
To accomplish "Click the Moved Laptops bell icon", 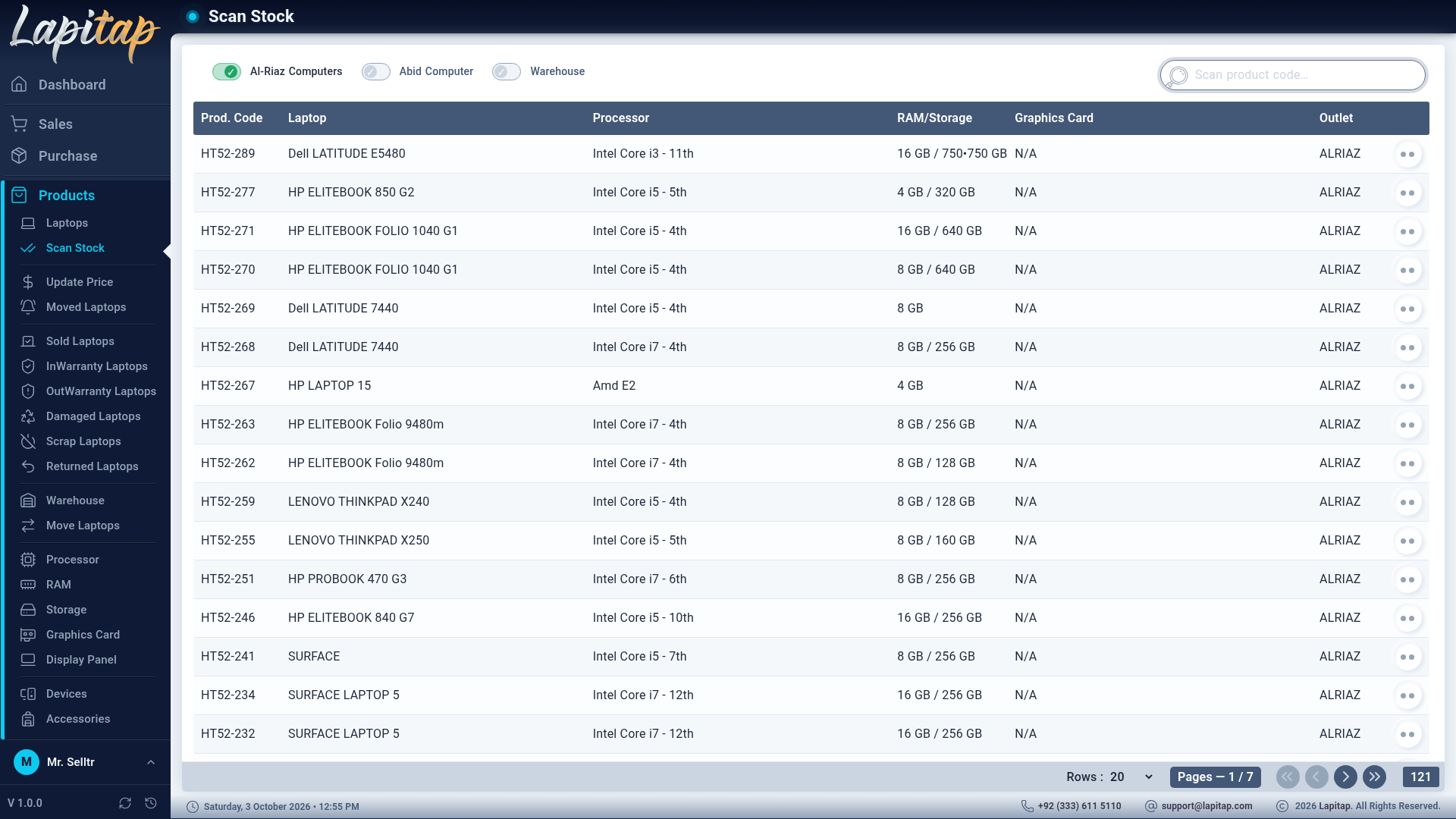I will pos(28,307).
